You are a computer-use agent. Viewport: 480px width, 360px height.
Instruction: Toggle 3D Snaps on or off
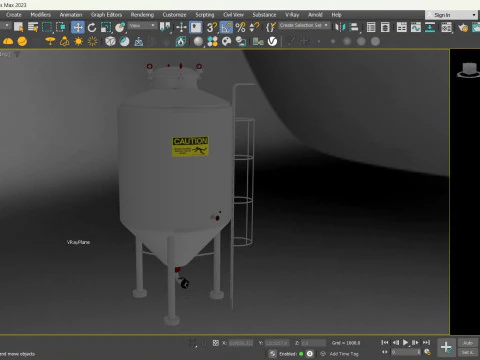pos(212,27)
